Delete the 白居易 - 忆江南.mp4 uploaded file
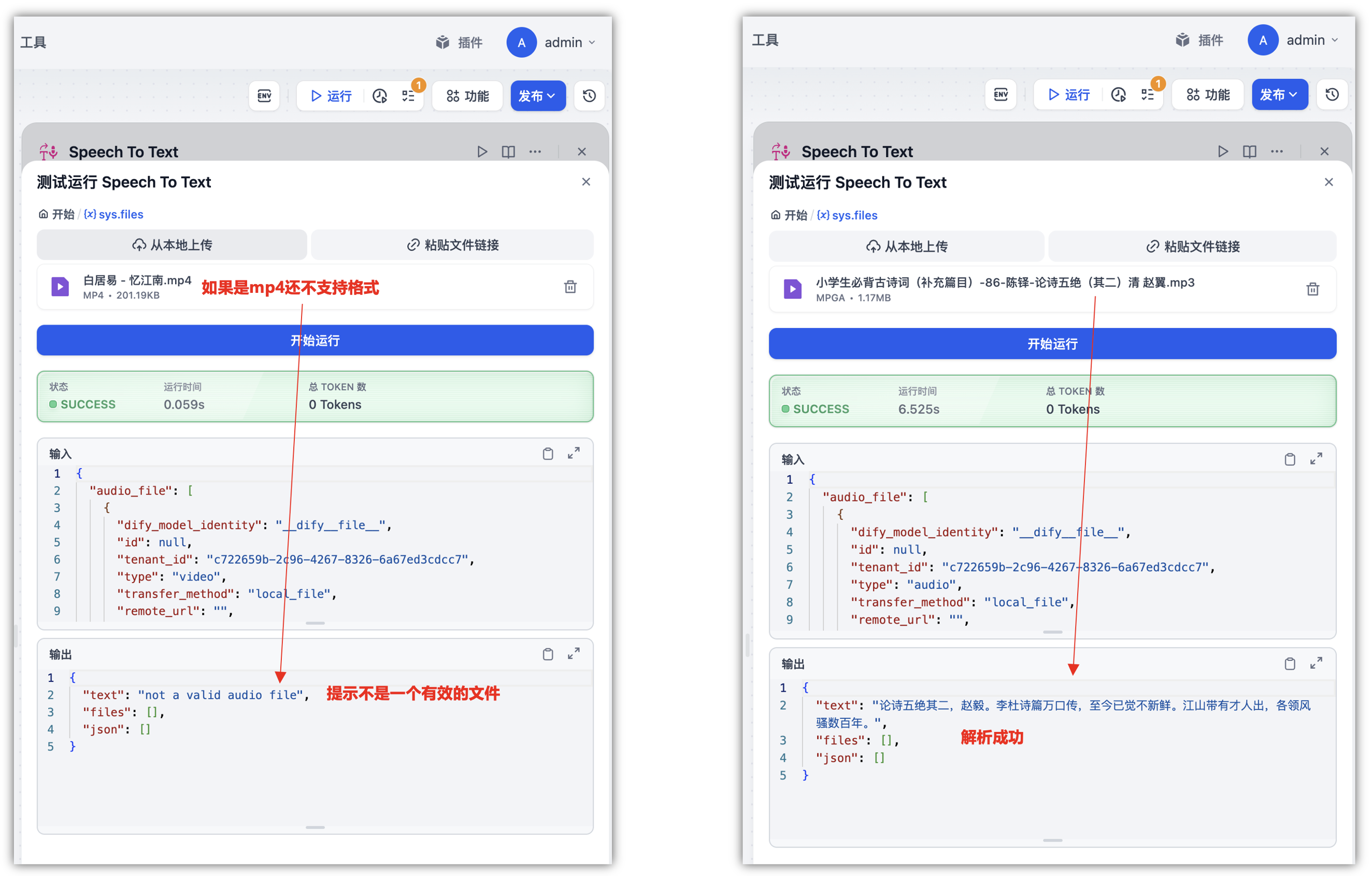Viewport: 1372px width, 876px height. click(x=570, y=287)
